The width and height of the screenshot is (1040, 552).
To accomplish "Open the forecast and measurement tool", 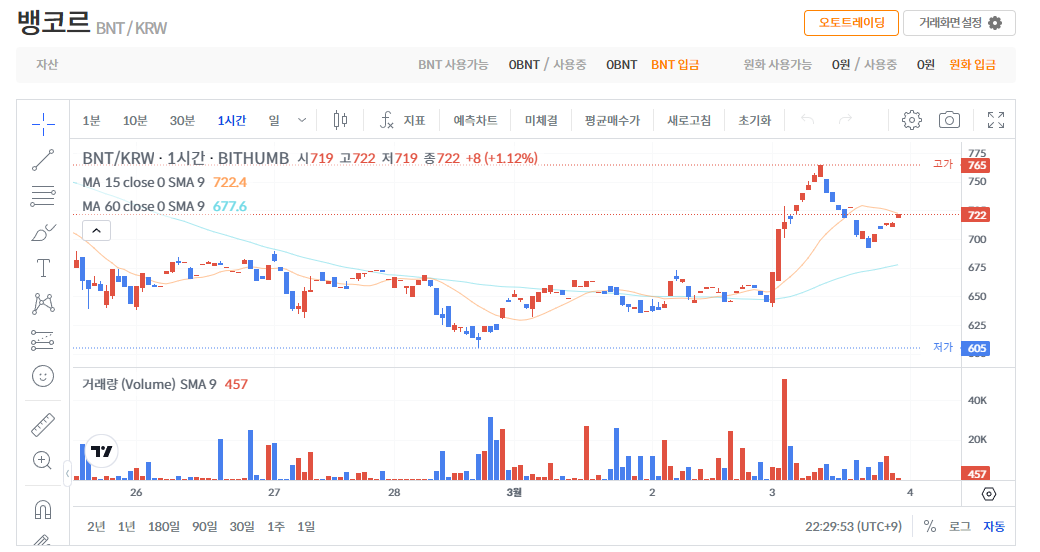I will 43,340.
